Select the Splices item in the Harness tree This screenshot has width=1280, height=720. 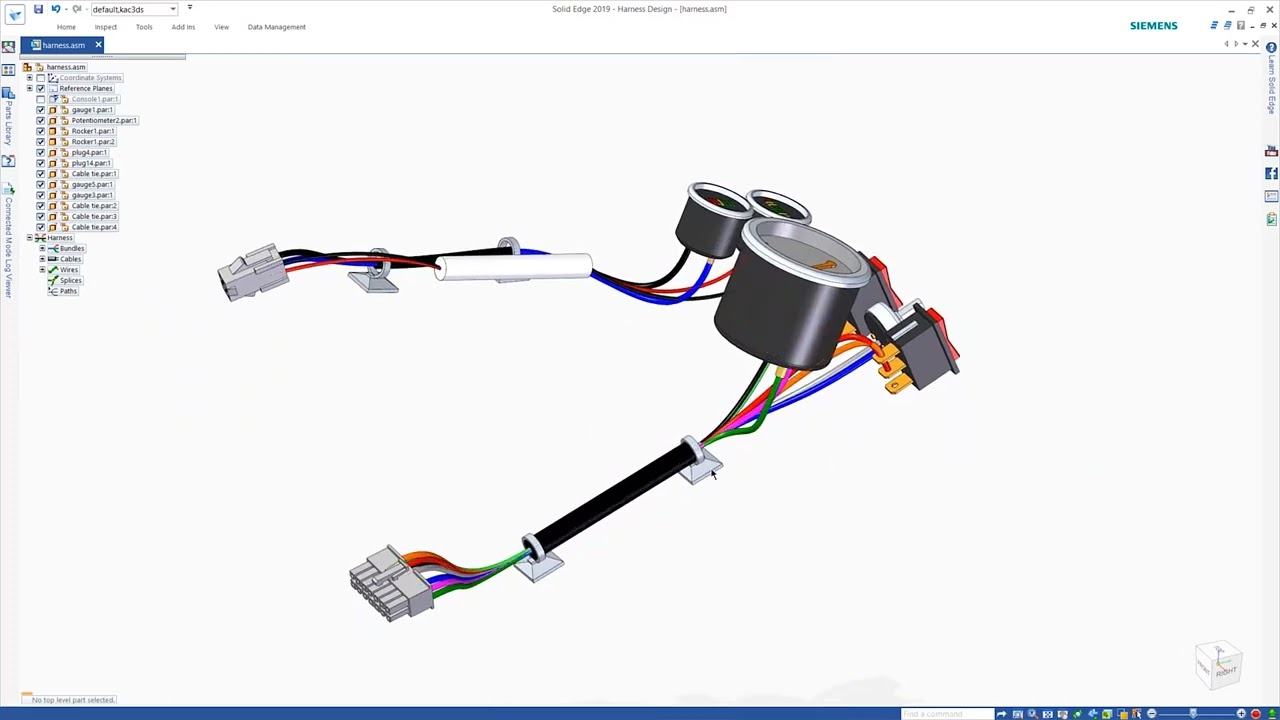pos(70,280)
